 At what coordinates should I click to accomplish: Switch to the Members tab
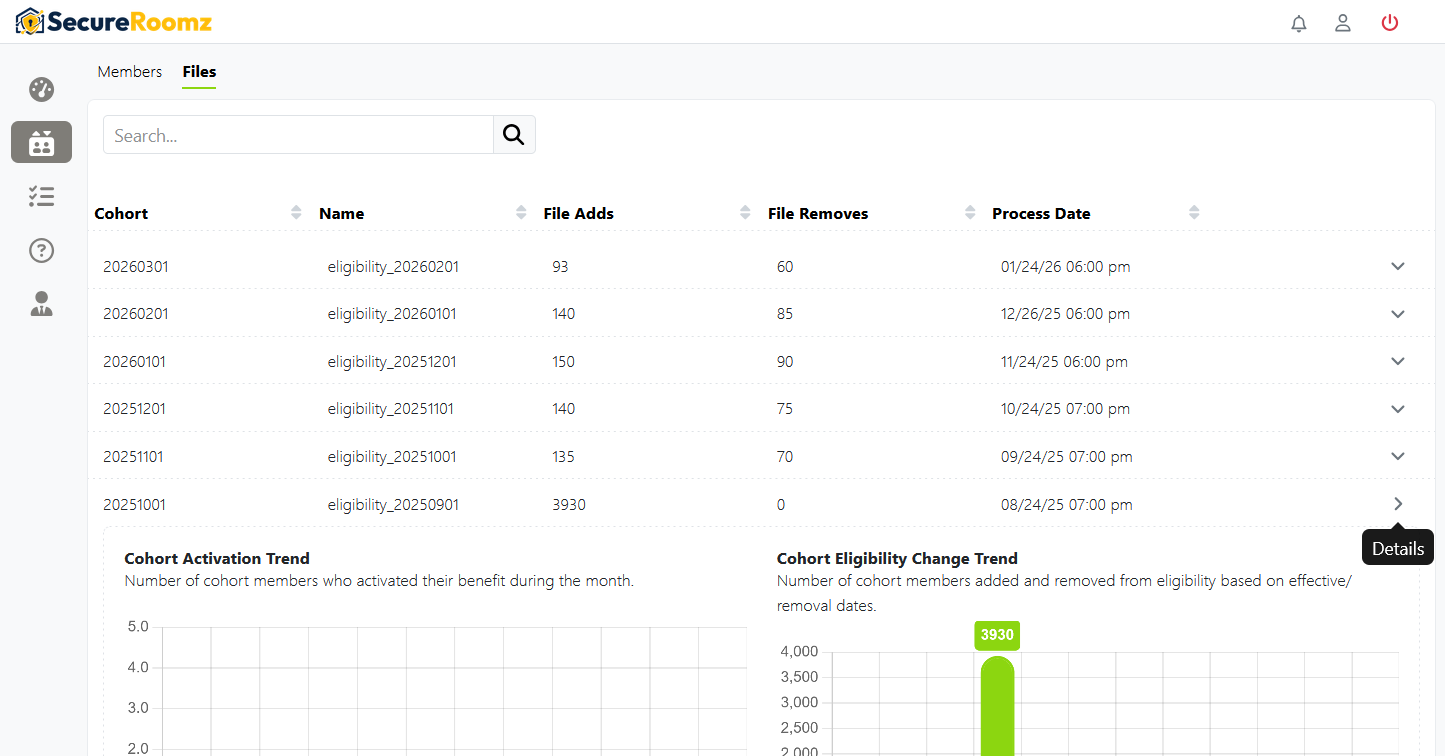point(130,72)
